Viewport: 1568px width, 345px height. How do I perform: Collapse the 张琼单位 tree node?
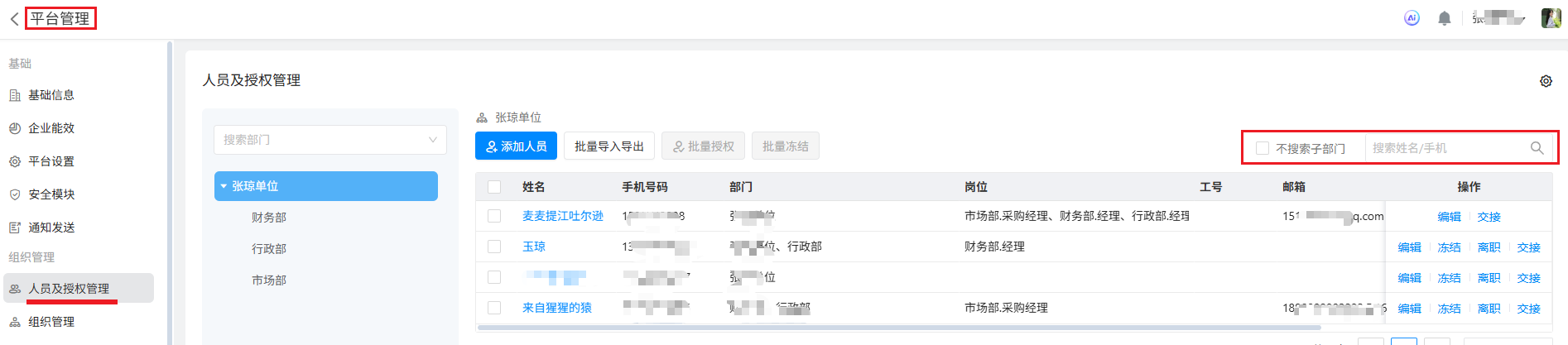pos(224,186)
